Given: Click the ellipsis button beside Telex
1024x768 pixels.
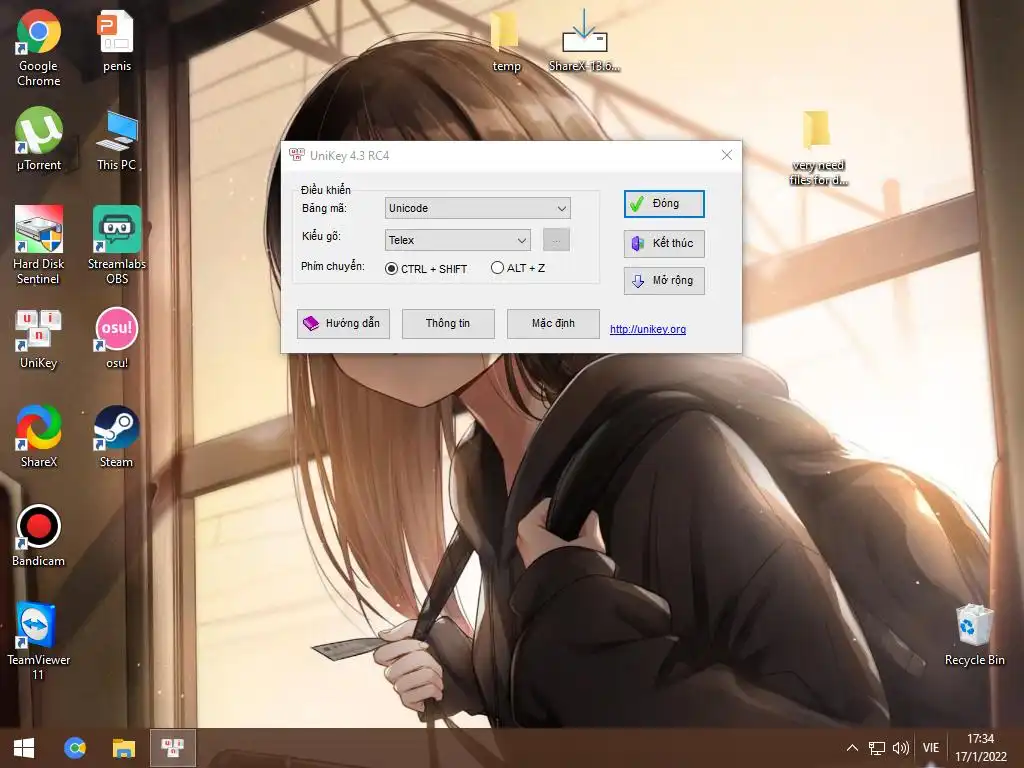Looking at the screenshot, I should click(556, 240).
